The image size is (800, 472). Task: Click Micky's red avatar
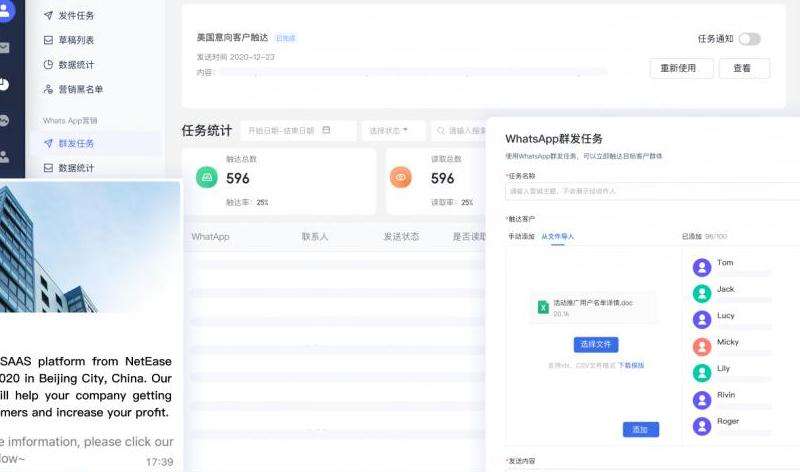click(x=702, y=346)
